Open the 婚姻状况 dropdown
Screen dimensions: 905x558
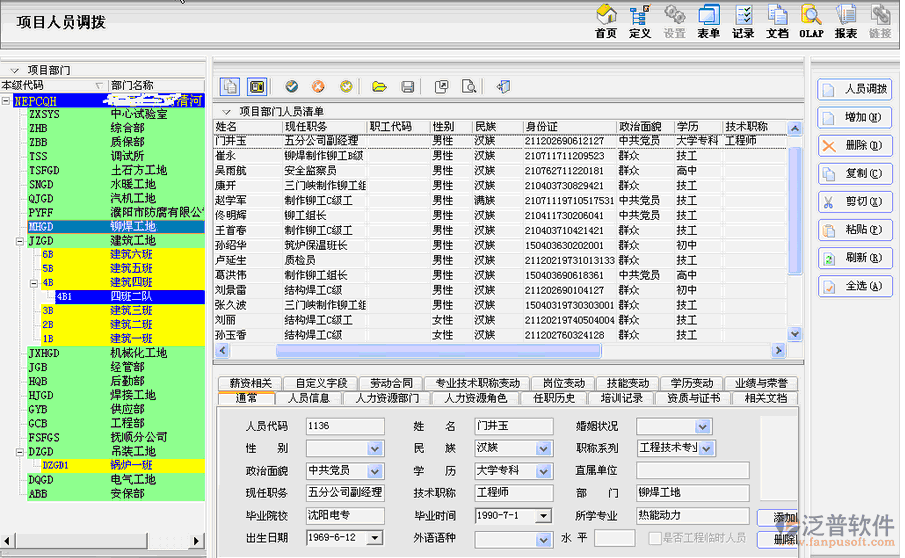(x=703, y=426)
